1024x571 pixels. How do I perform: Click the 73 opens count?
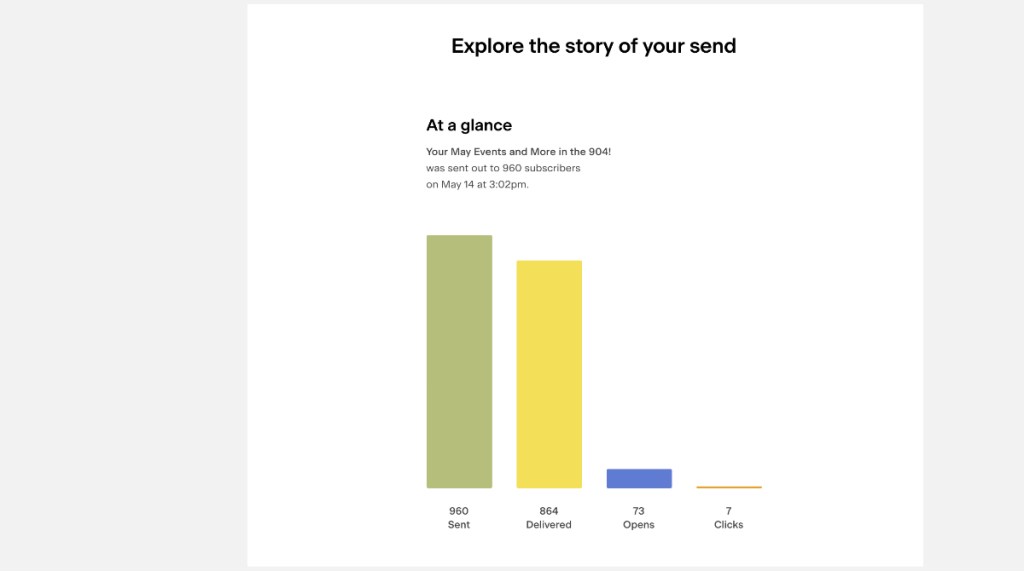click(x=639, y=511)
